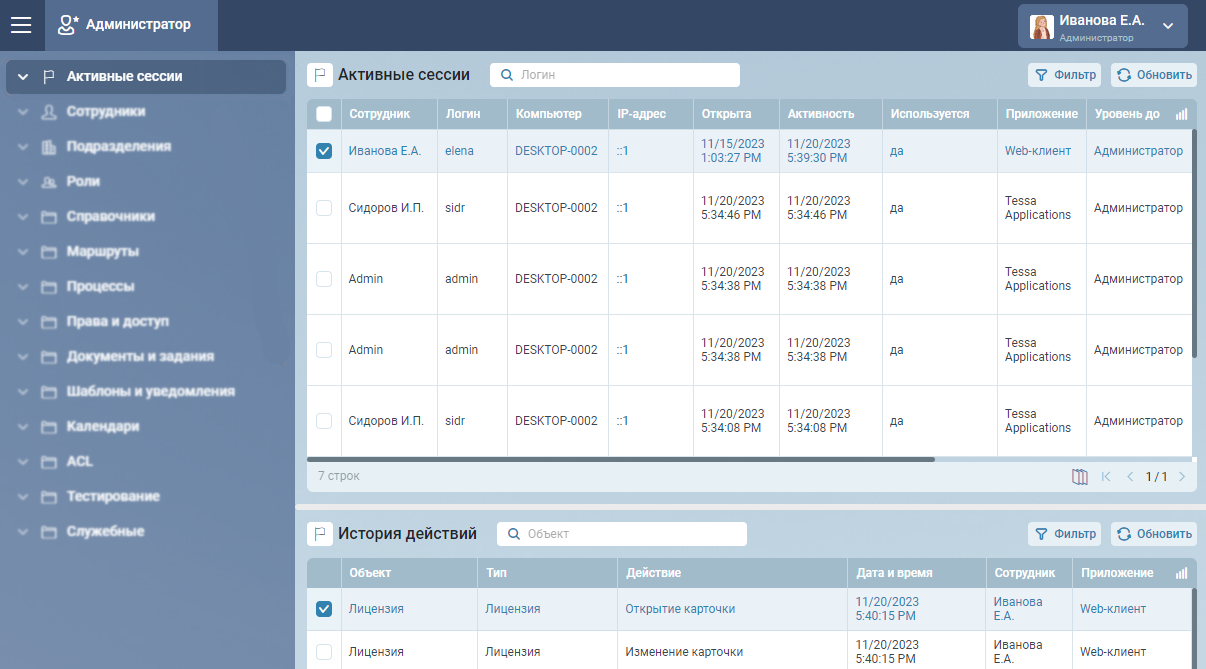Open the hamburger main menu
Viewport: 1206px width, 669px height.
pos(21,25)
